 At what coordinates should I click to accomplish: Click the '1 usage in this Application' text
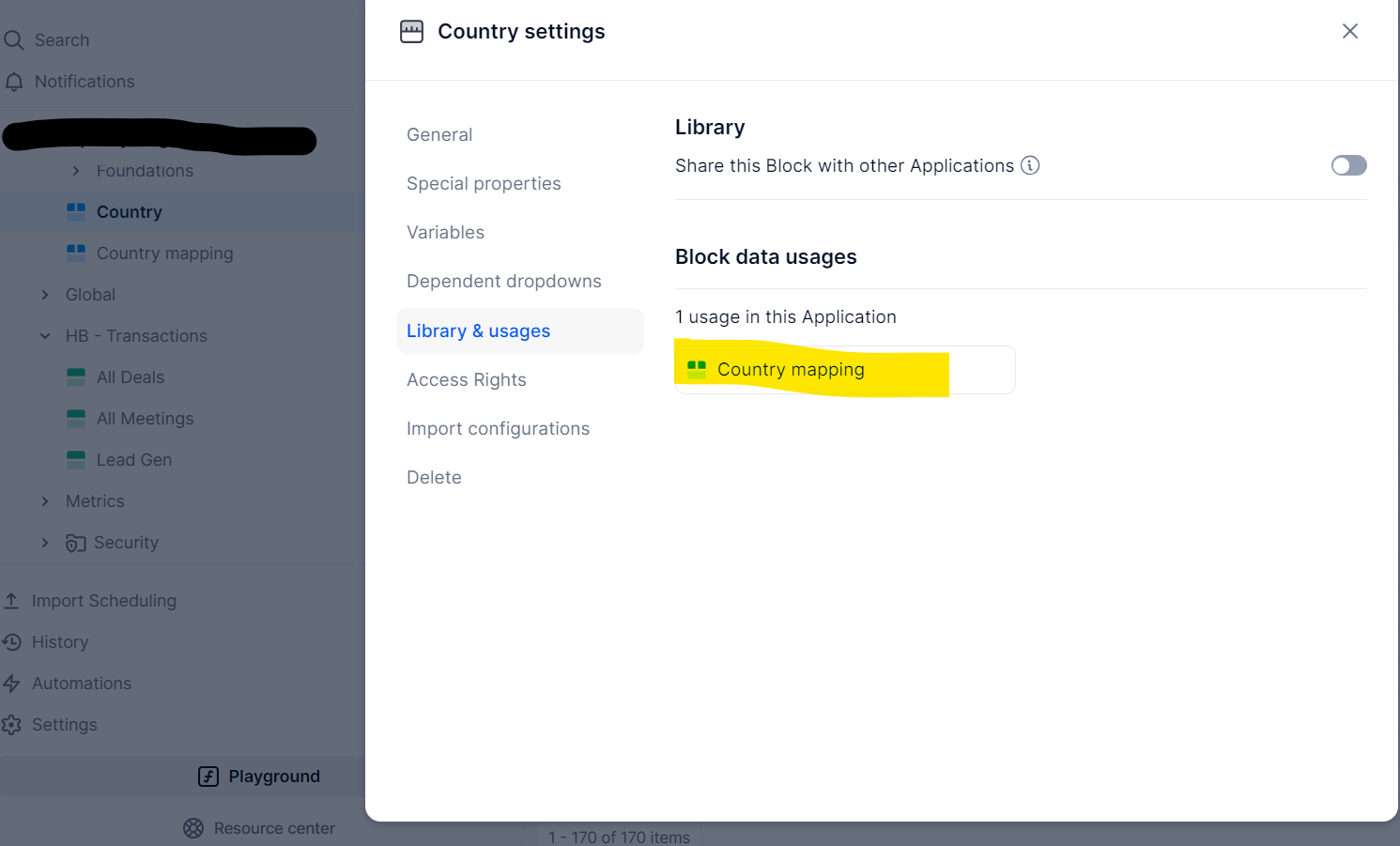point(786,317)
